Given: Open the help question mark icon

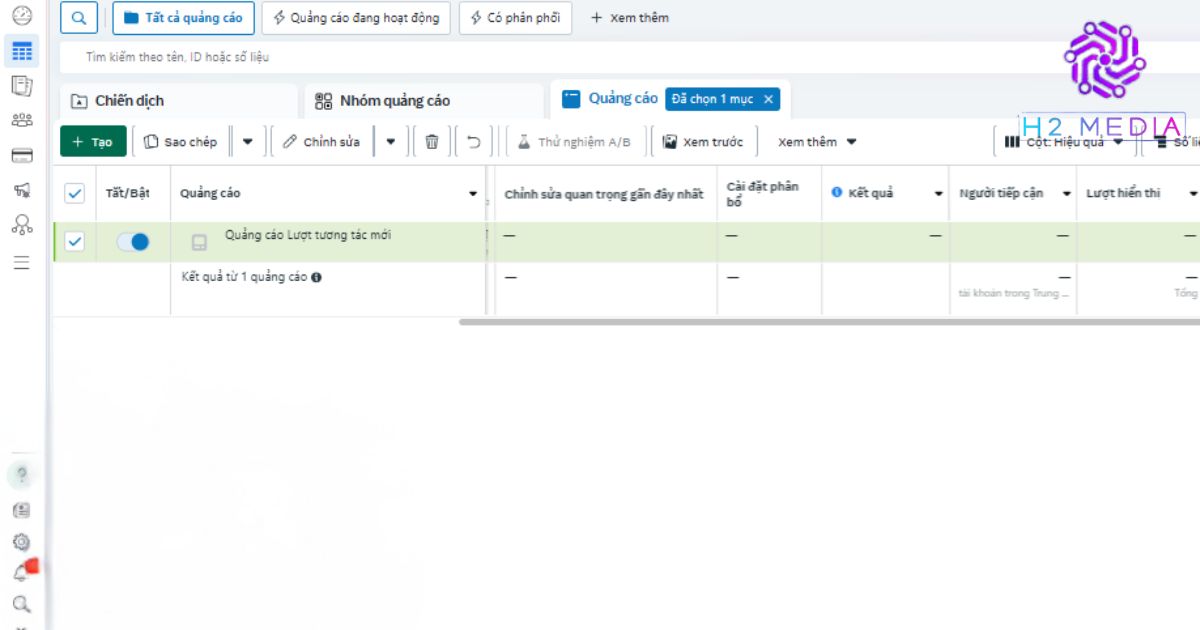Looking at the screenshot, I should click(x=22, y=474).
